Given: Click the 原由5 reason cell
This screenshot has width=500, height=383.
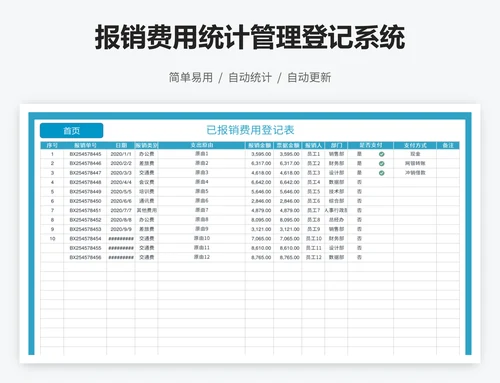Looking at the screenshot, I should pyautogui.click(x=202, y=191).
